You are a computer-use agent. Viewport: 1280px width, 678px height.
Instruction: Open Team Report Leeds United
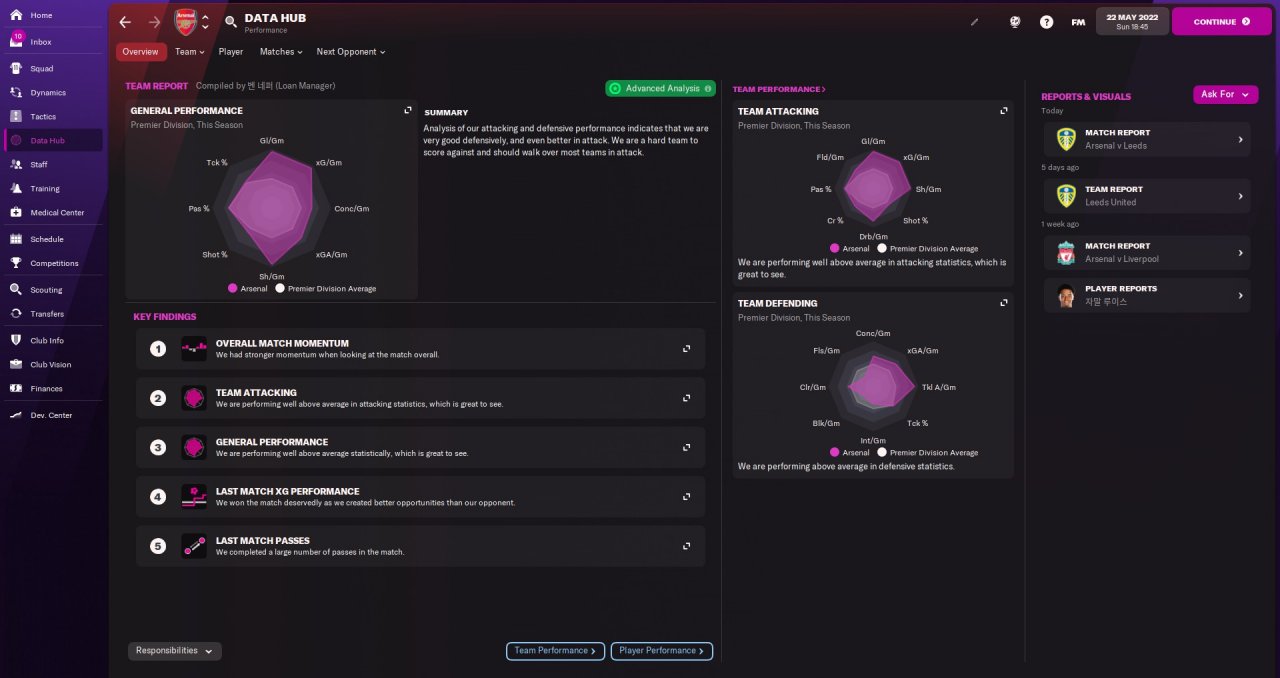(x=1147, y=196)
